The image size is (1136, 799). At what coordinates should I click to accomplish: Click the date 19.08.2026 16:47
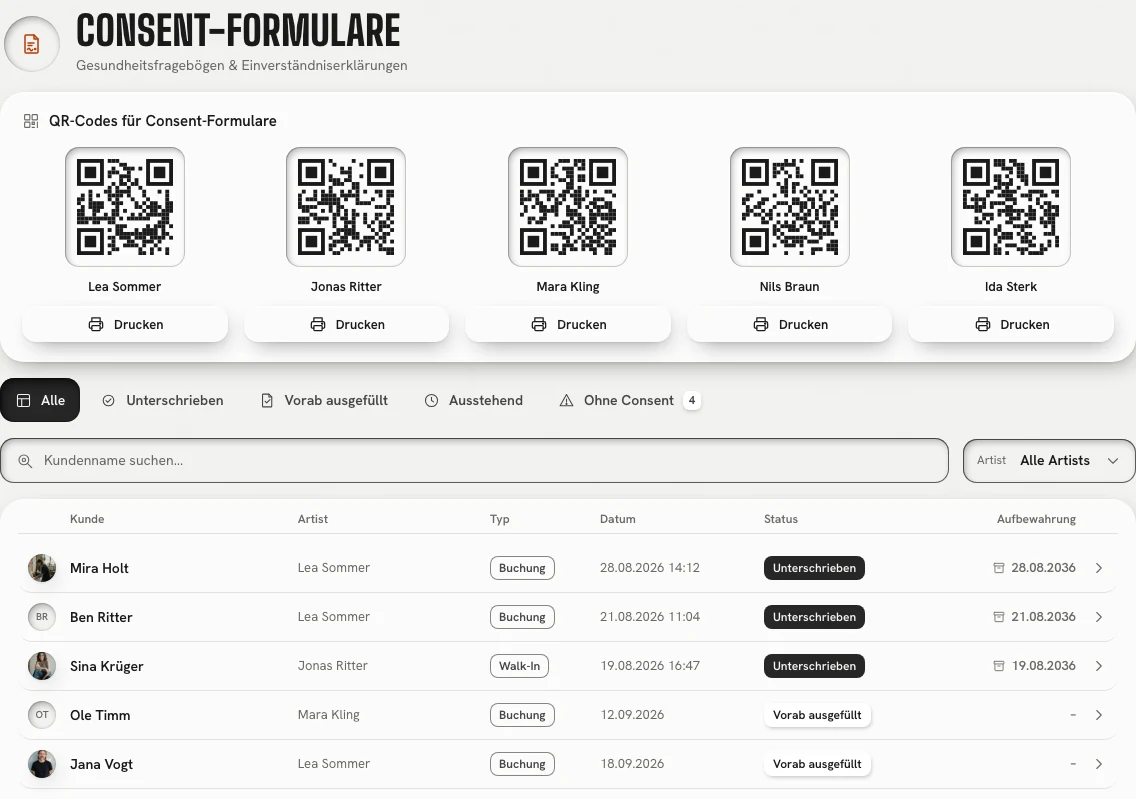(x=650, y=666)
